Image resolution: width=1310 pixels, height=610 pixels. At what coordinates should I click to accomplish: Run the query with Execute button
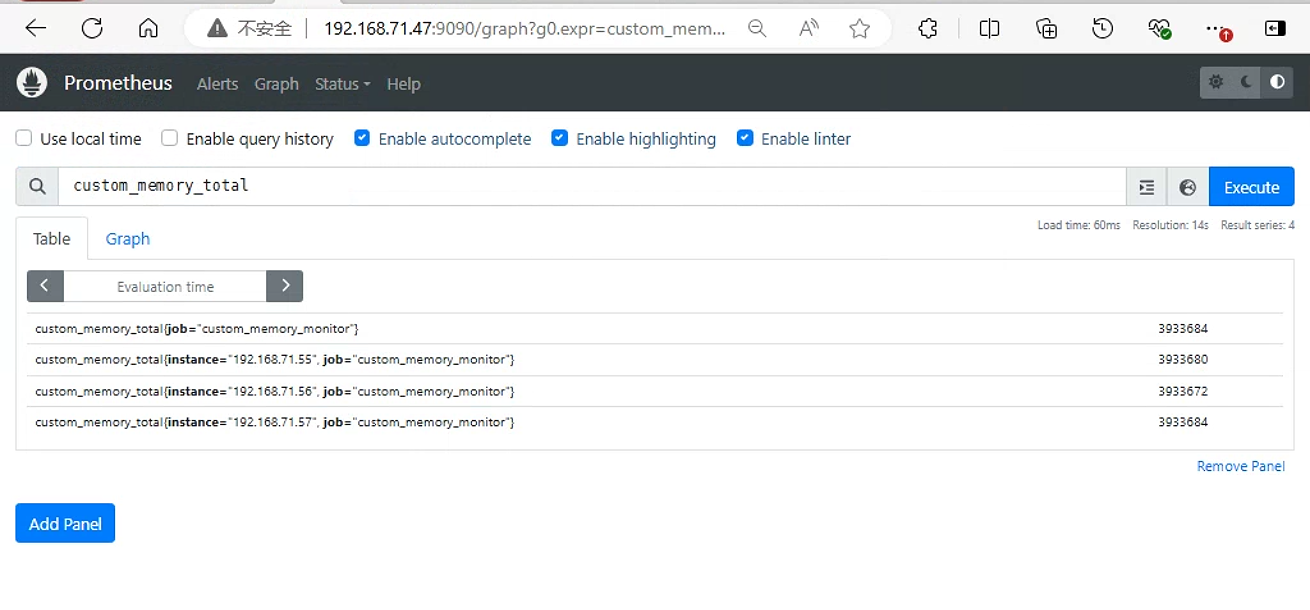1252,187
